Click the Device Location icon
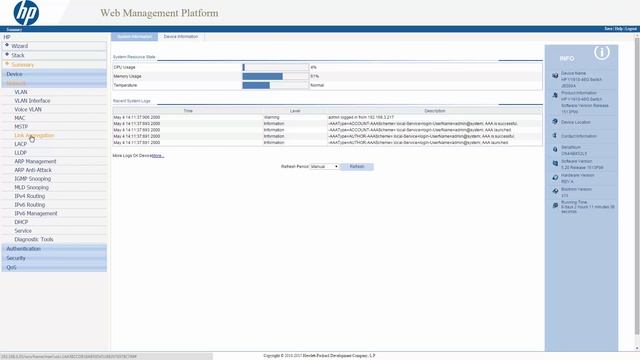 click(555, 122)
